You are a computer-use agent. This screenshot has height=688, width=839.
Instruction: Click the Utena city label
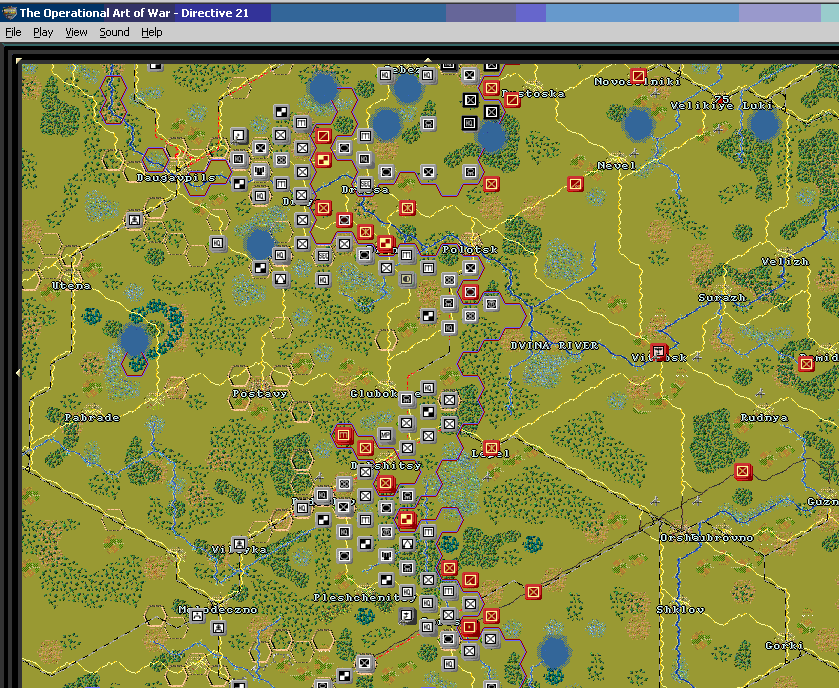[x=71, y=285]
